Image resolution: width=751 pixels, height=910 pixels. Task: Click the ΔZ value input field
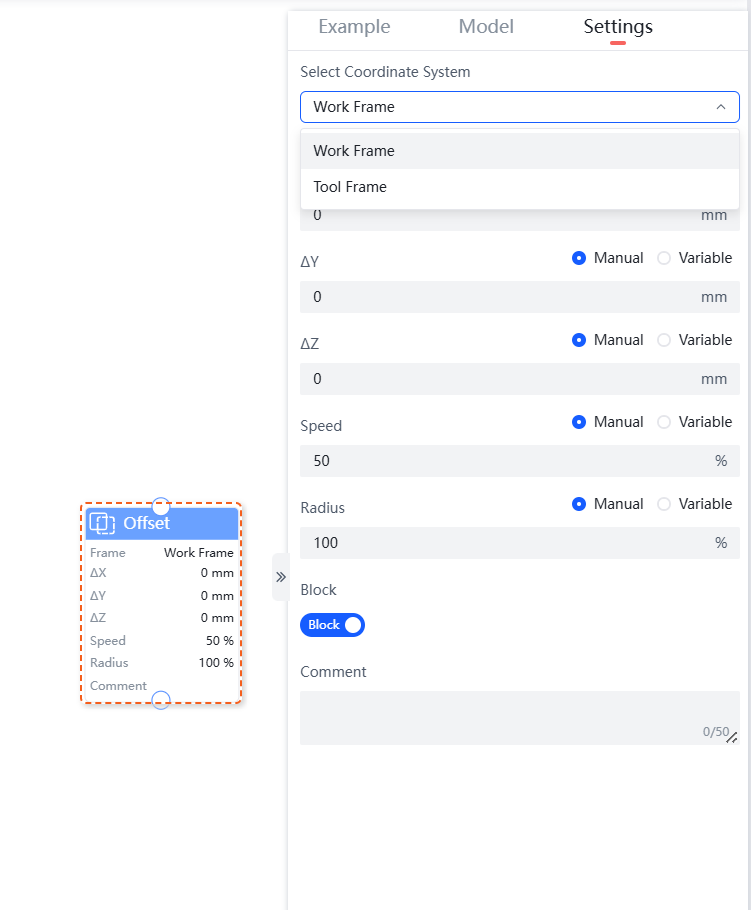(500, 379)
